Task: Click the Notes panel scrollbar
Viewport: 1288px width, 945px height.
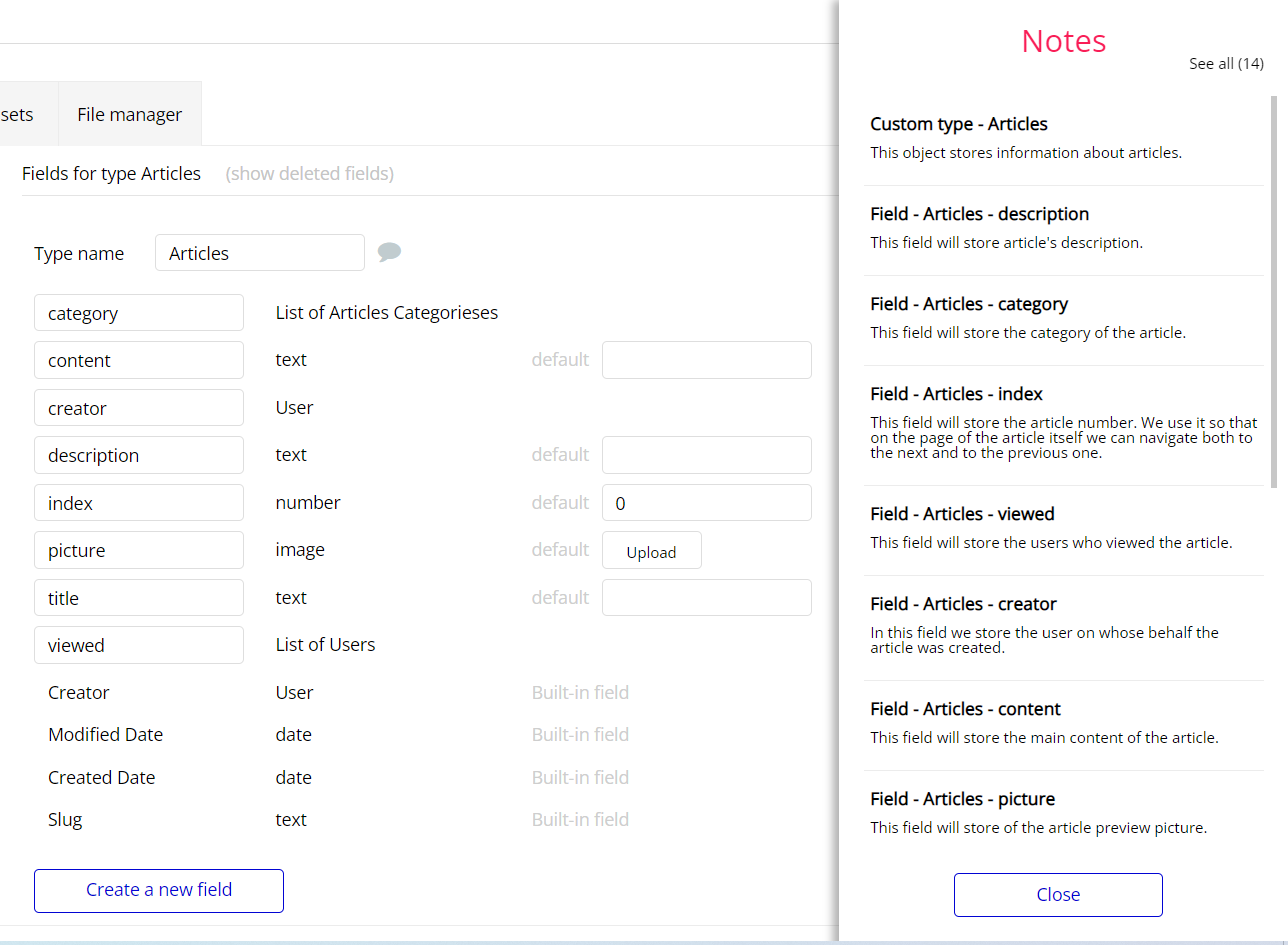Action: point(1273,290)
